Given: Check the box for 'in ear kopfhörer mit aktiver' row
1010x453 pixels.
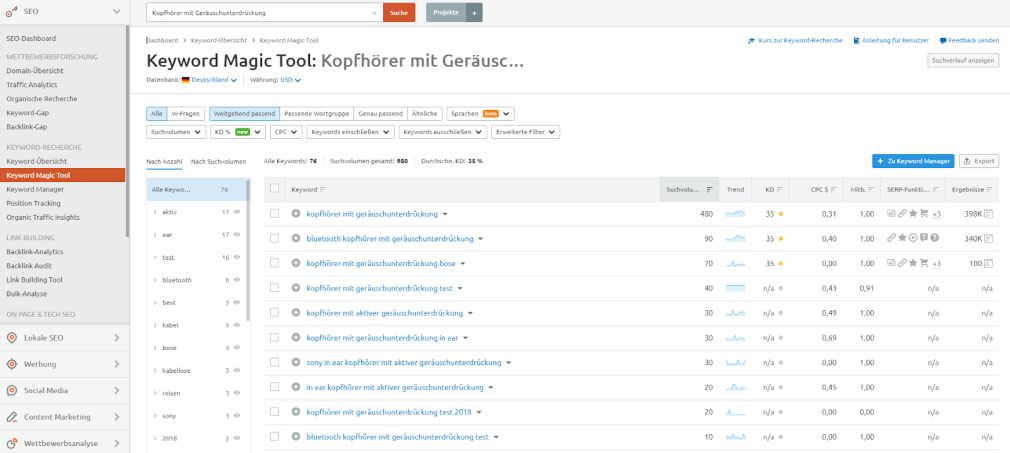Looking at the screenshot, I should click(275, 387).
